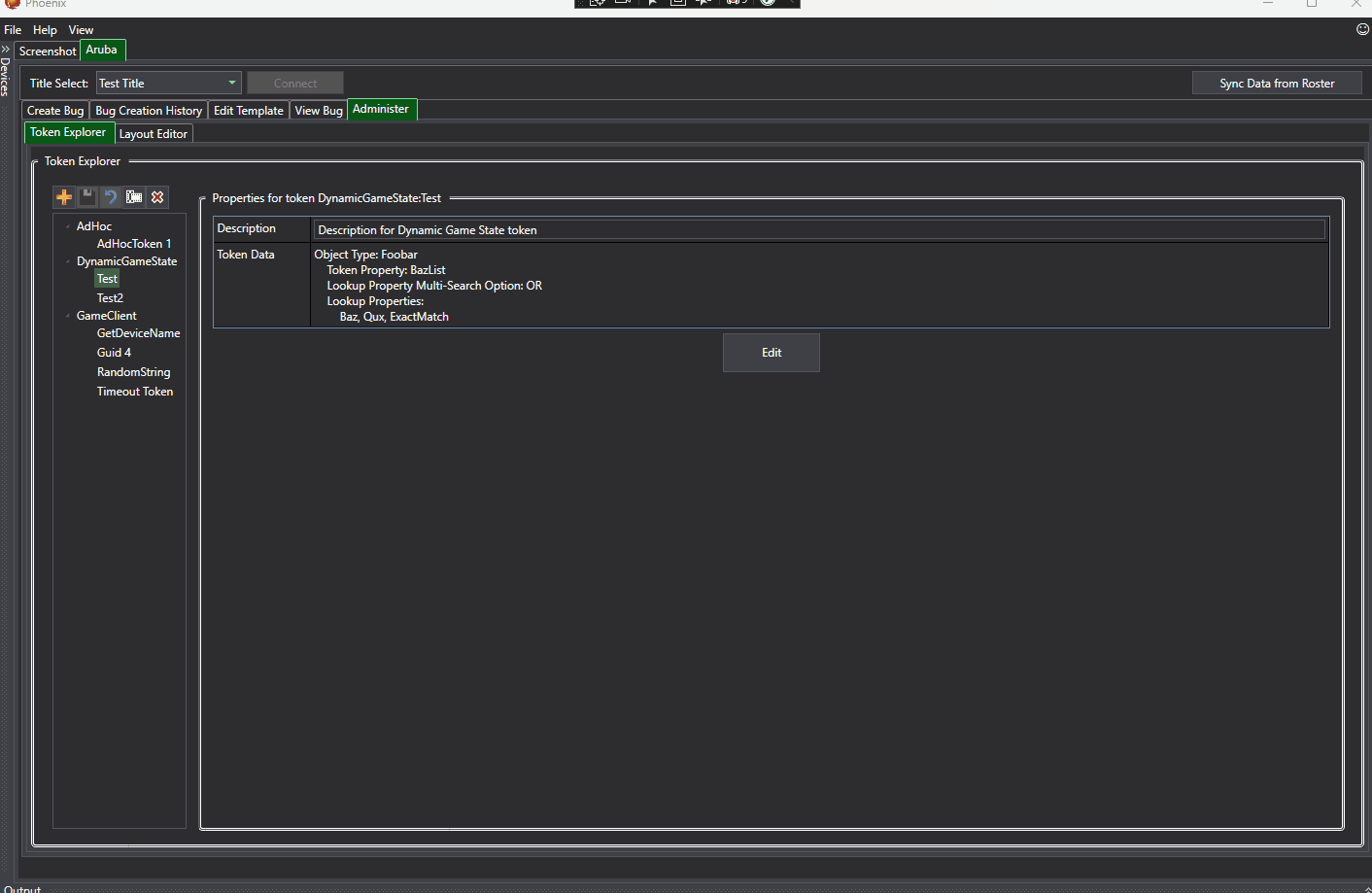Viewport: 1372px width, 893px height.
Task: Click Sync Data from Roster button
Action: (x=1276, y=84)
